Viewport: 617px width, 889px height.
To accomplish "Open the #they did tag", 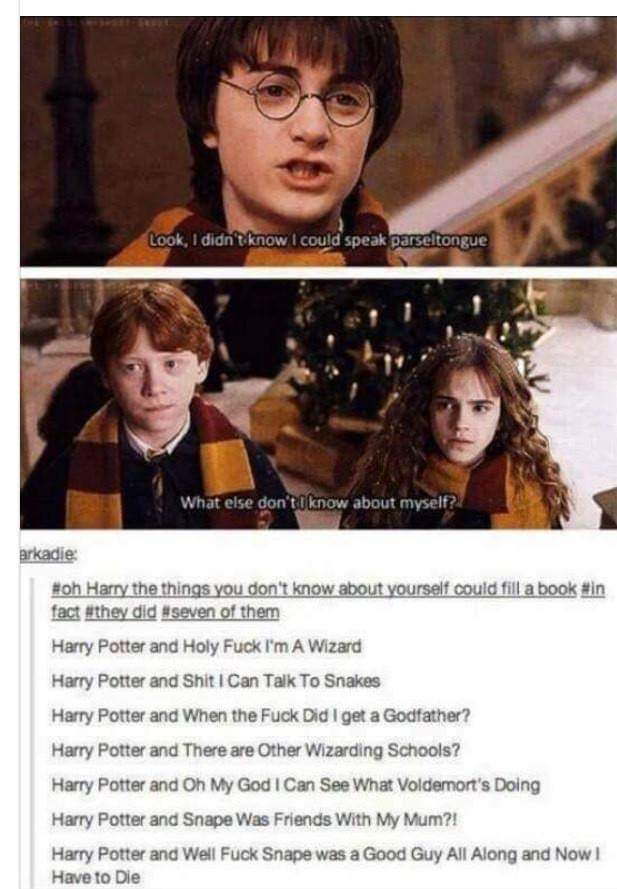I will [x=120, y=612].
